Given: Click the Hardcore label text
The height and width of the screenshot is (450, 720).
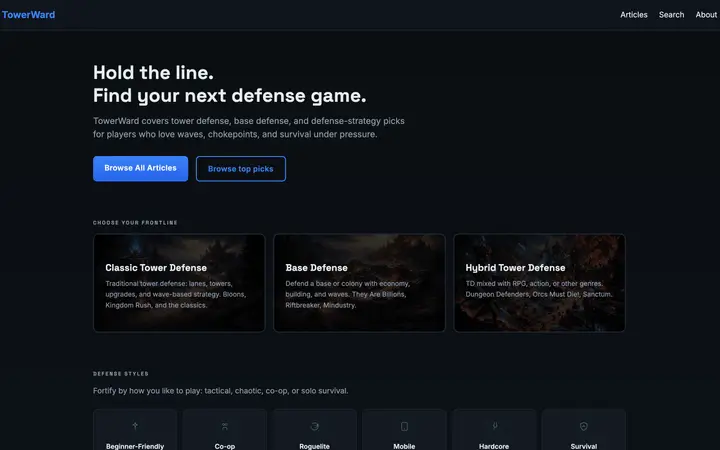Looking at the screenshot, I should (x=494, y=446).
